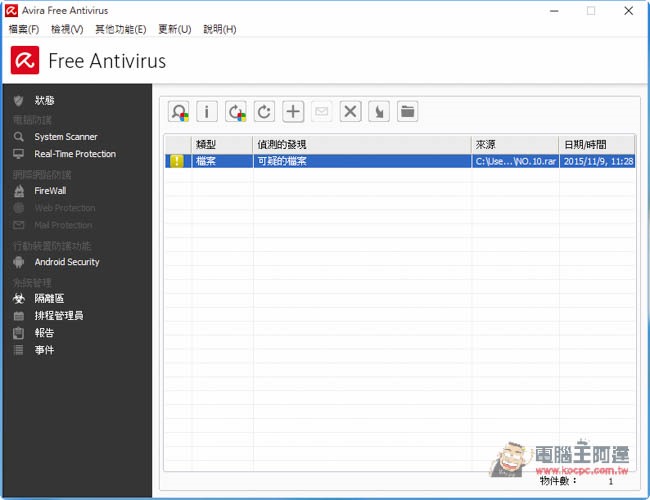Open object properties info icon
This screenshot has width=650, height=500.
[207, 112]
